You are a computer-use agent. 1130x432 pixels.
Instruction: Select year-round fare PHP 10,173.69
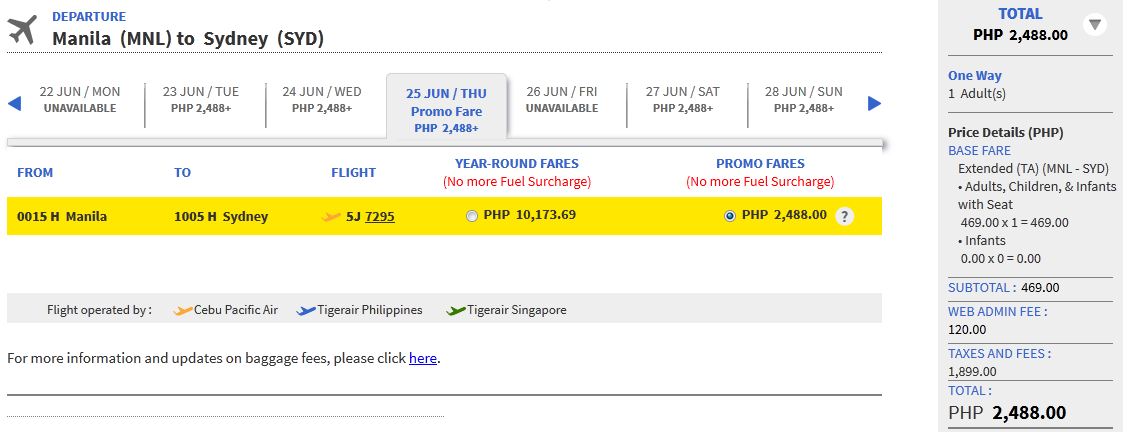coord(472,216)
